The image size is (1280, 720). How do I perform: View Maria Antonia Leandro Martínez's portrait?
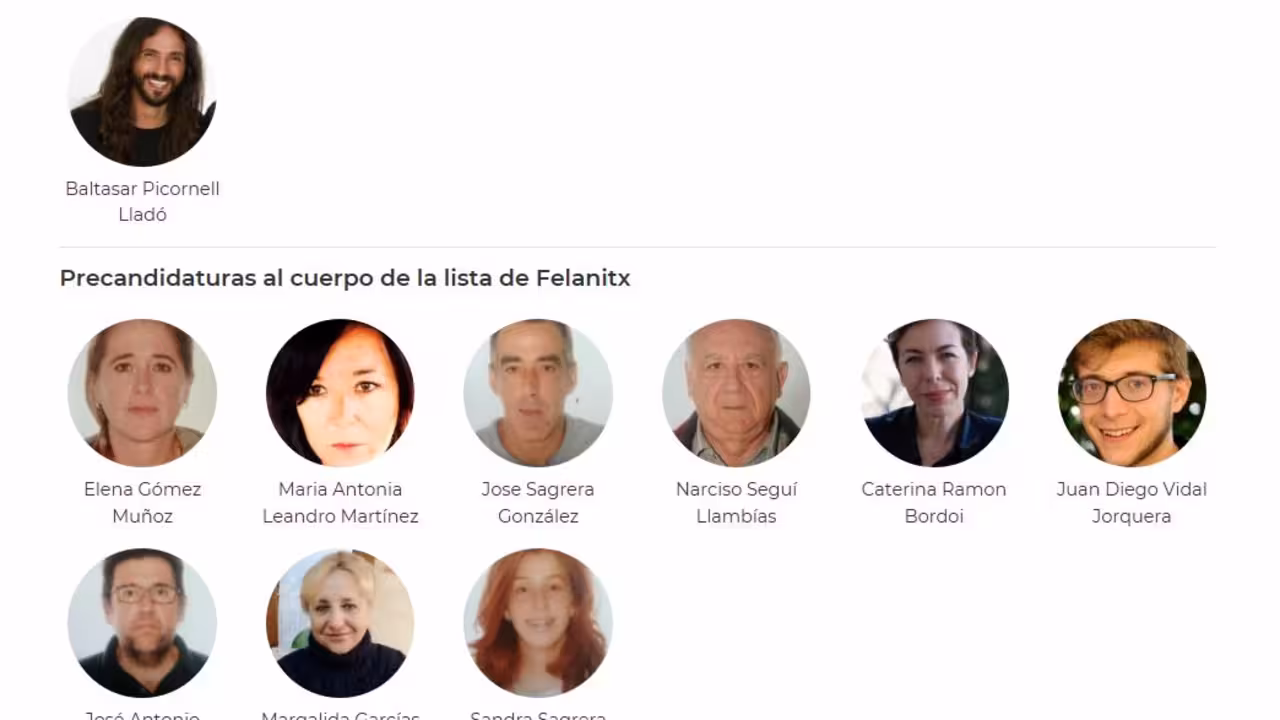click(x=340, y=393)
